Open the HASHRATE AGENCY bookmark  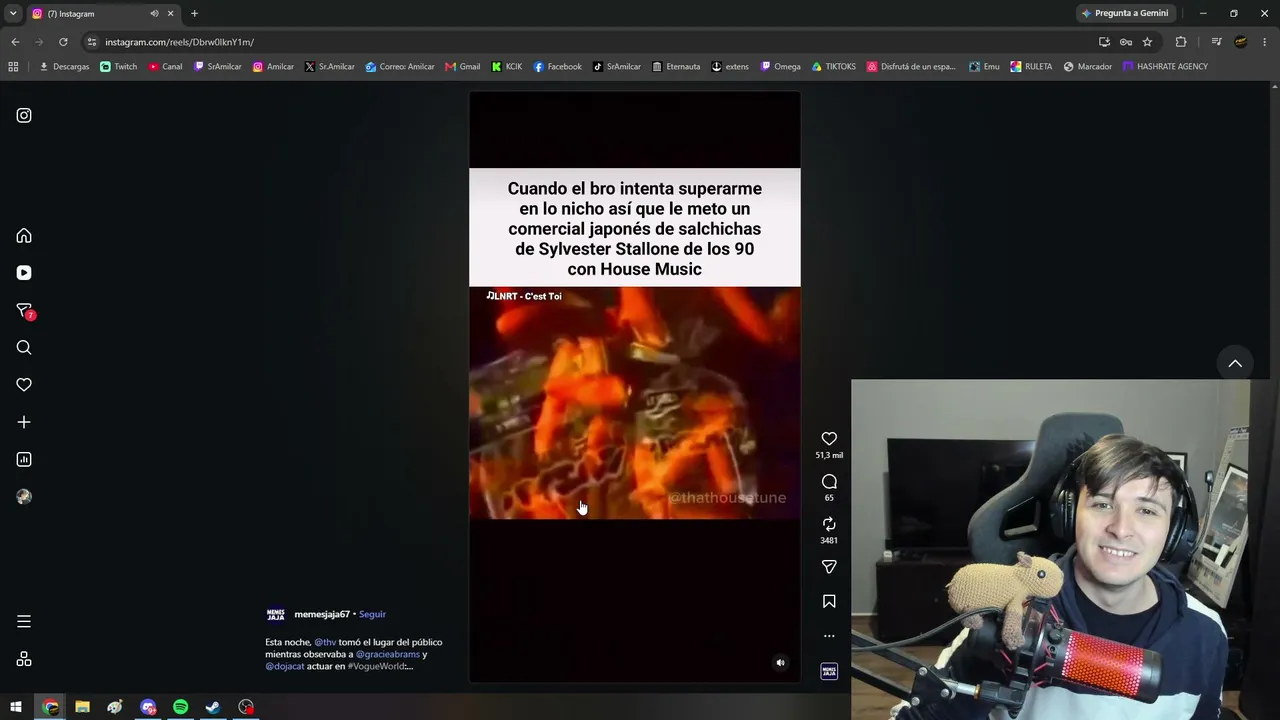[x=1166, y=67]
